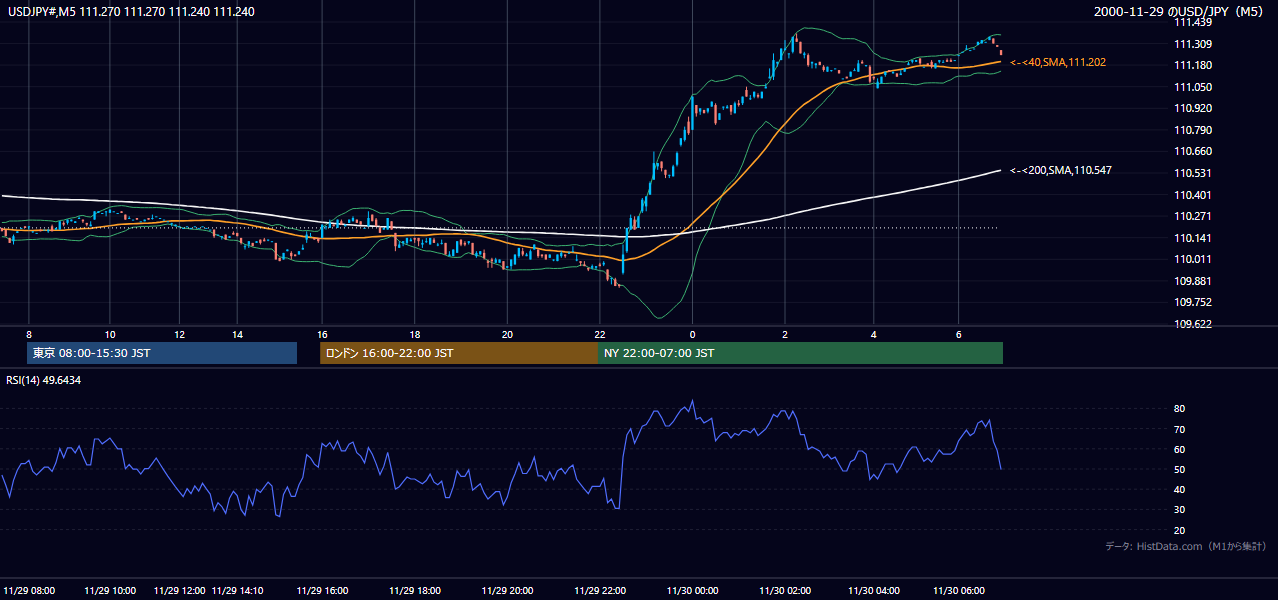Click the RSI(14) 49.6434 indicator label
Viewport: 1278px width, 600px height.
coord(44,380)
